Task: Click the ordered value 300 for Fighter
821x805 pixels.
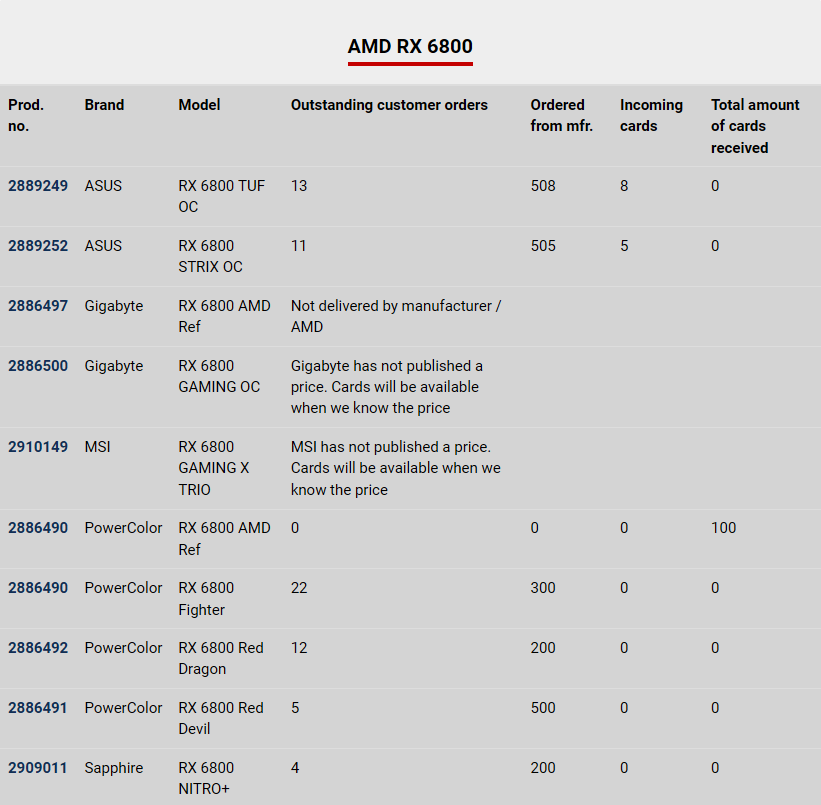Action: pos(542,588)
